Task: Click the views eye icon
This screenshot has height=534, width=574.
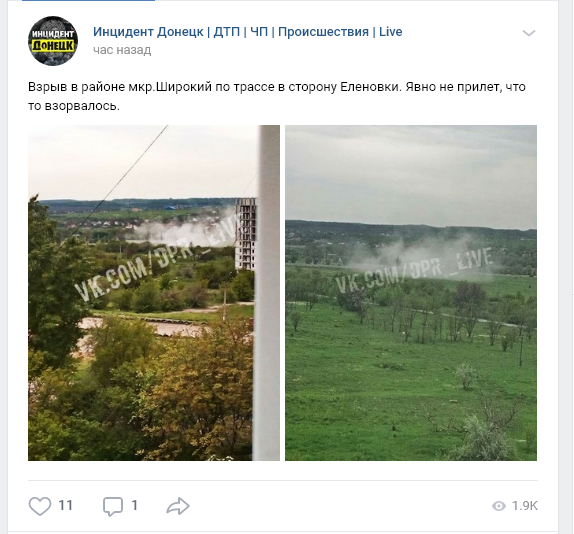Action: (499, 506)
